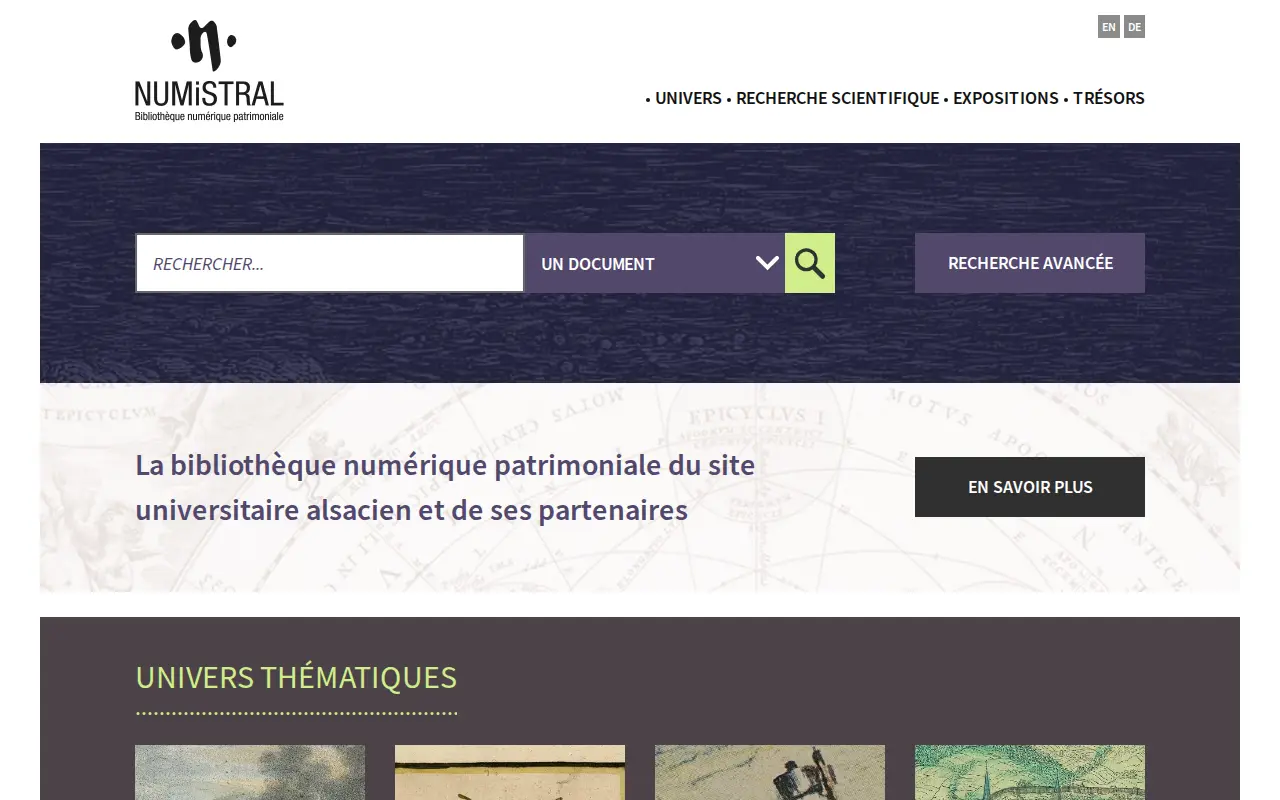Click the Univers thématiques heading
Screen dimensions: 1280x800
296,678
